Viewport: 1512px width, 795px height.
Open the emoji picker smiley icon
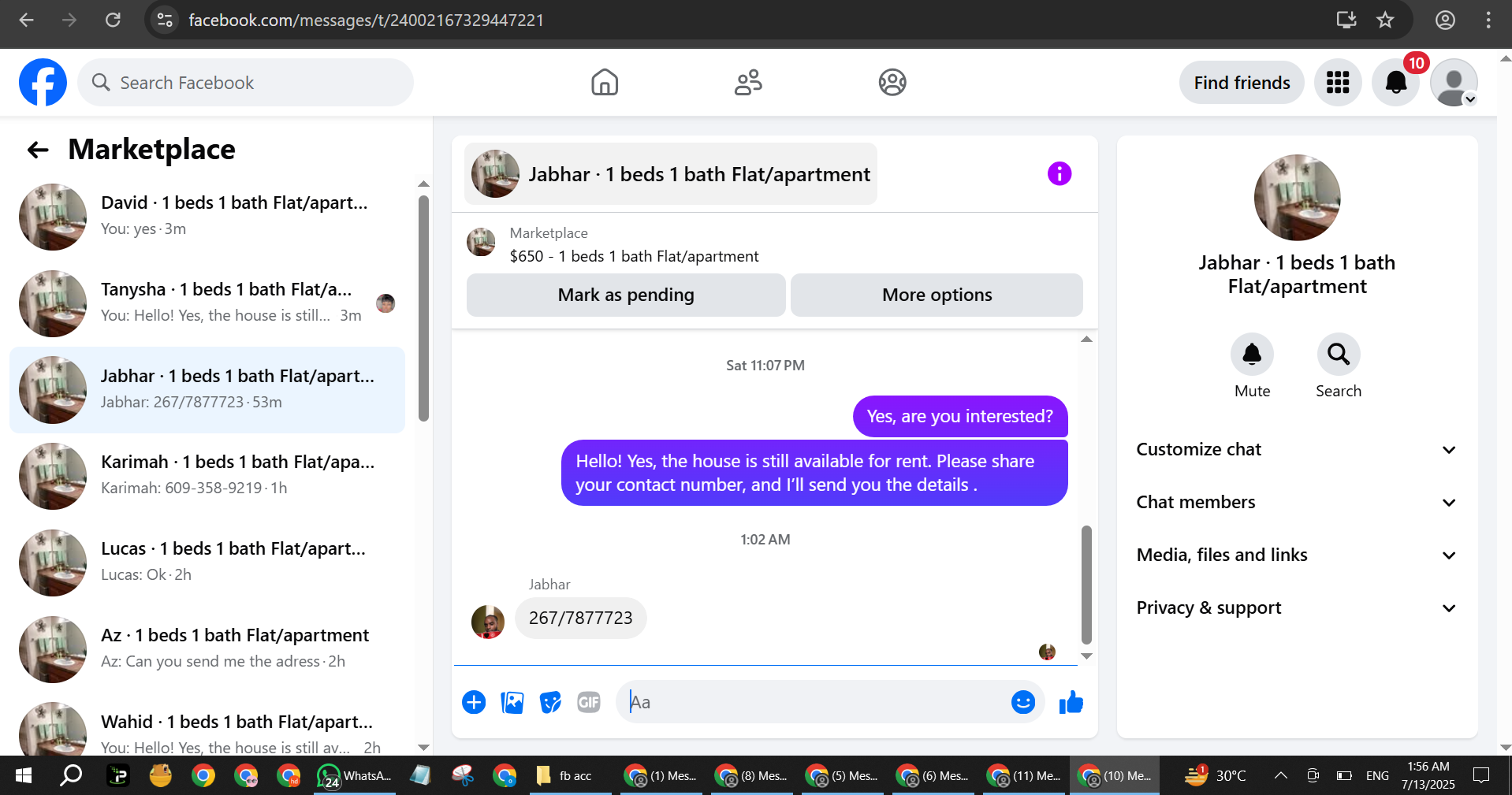tap(1023, 702)
